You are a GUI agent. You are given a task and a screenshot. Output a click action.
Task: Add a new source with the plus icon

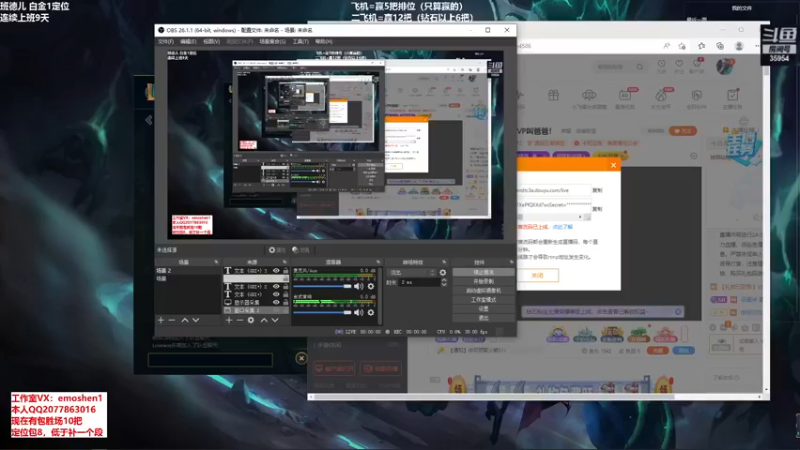click(229, 320)
